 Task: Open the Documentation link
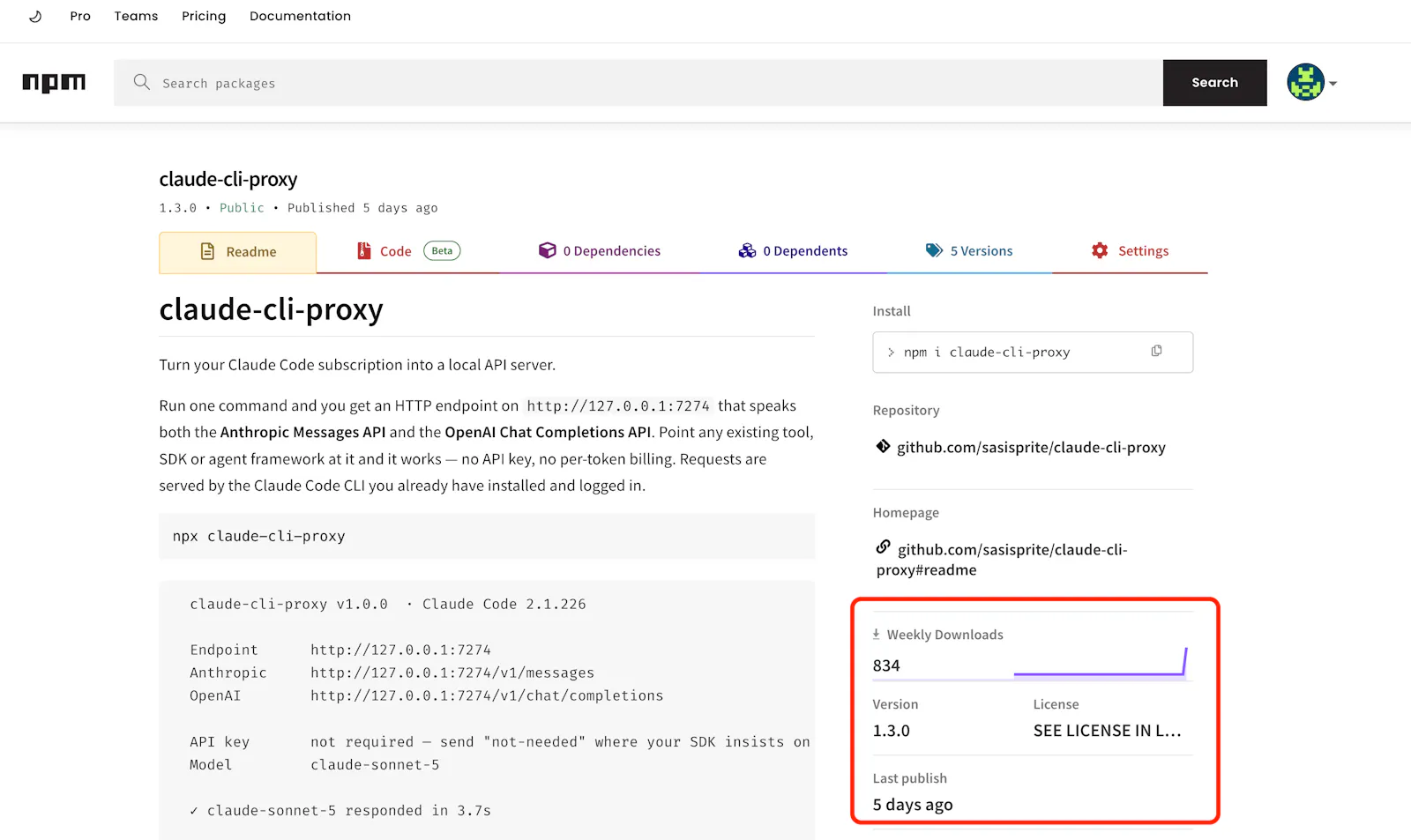pos(300,16)
